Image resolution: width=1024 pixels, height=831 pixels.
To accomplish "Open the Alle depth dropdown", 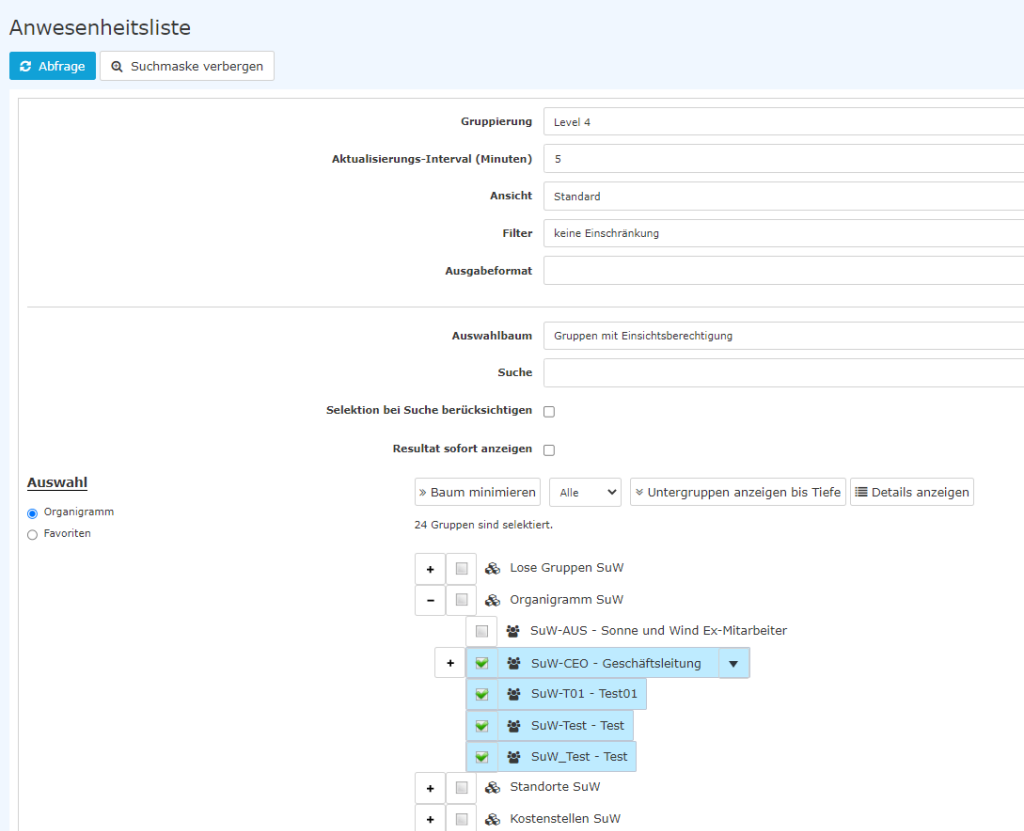I will tap(586, 492).
